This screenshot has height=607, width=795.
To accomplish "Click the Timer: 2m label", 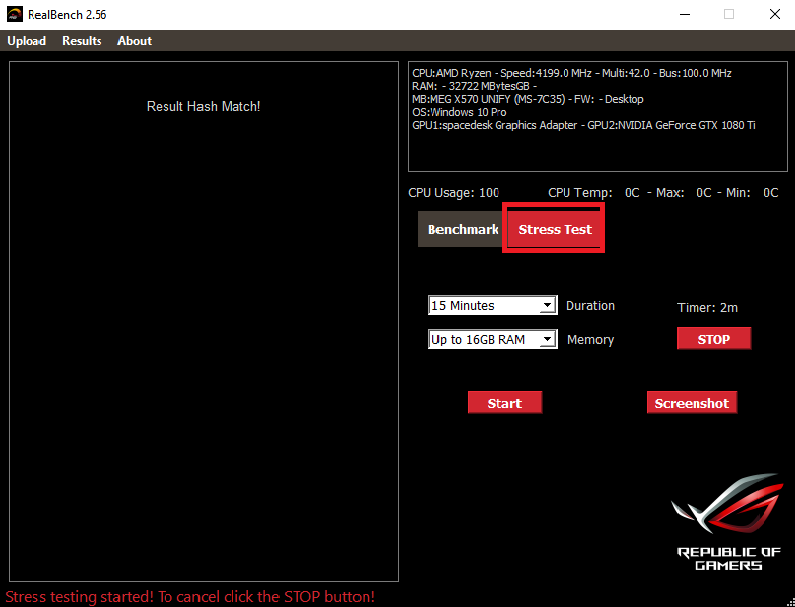I will [707, 307].
